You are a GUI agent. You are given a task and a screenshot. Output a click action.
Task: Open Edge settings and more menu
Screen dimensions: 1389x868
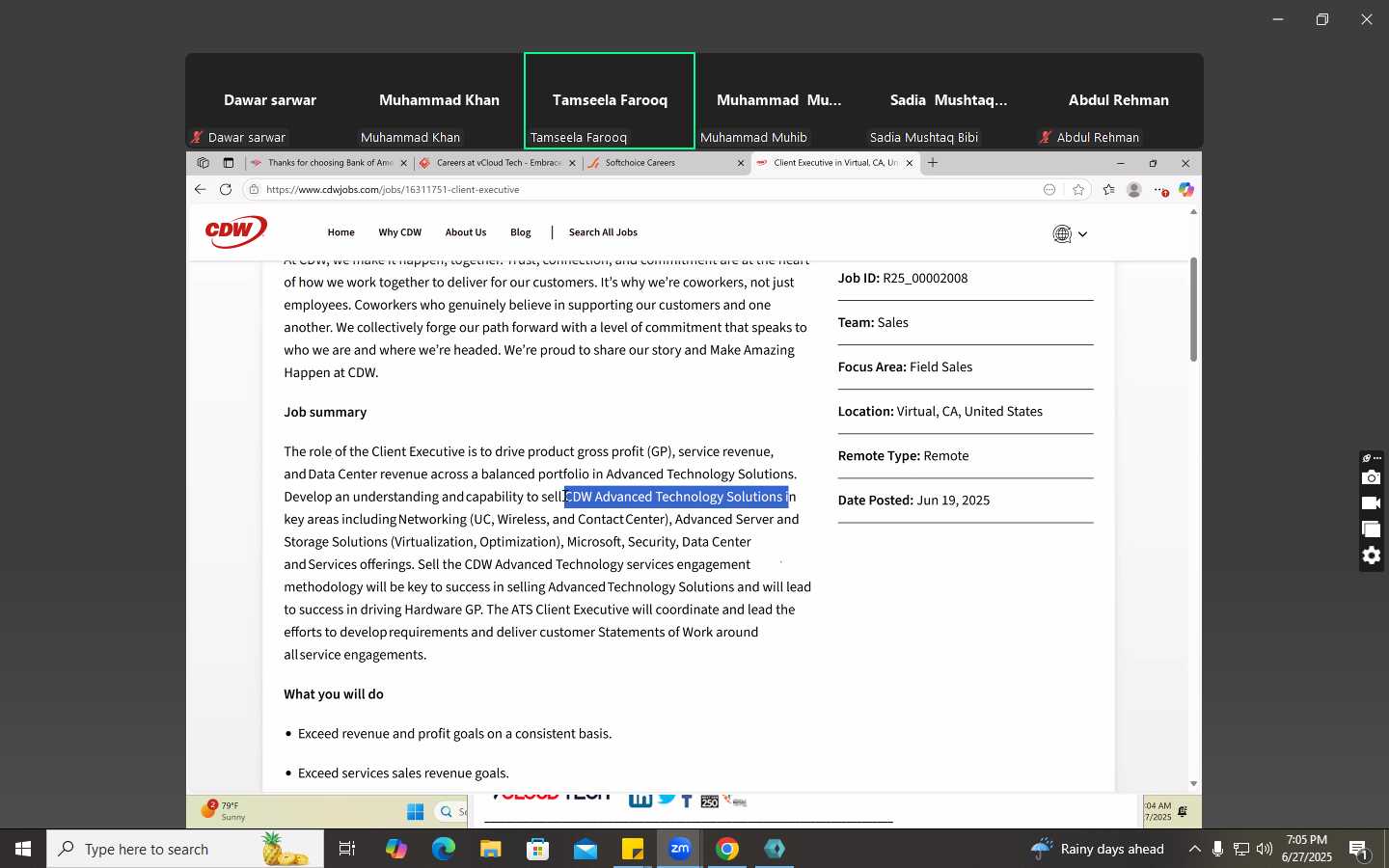point(1161,190)
